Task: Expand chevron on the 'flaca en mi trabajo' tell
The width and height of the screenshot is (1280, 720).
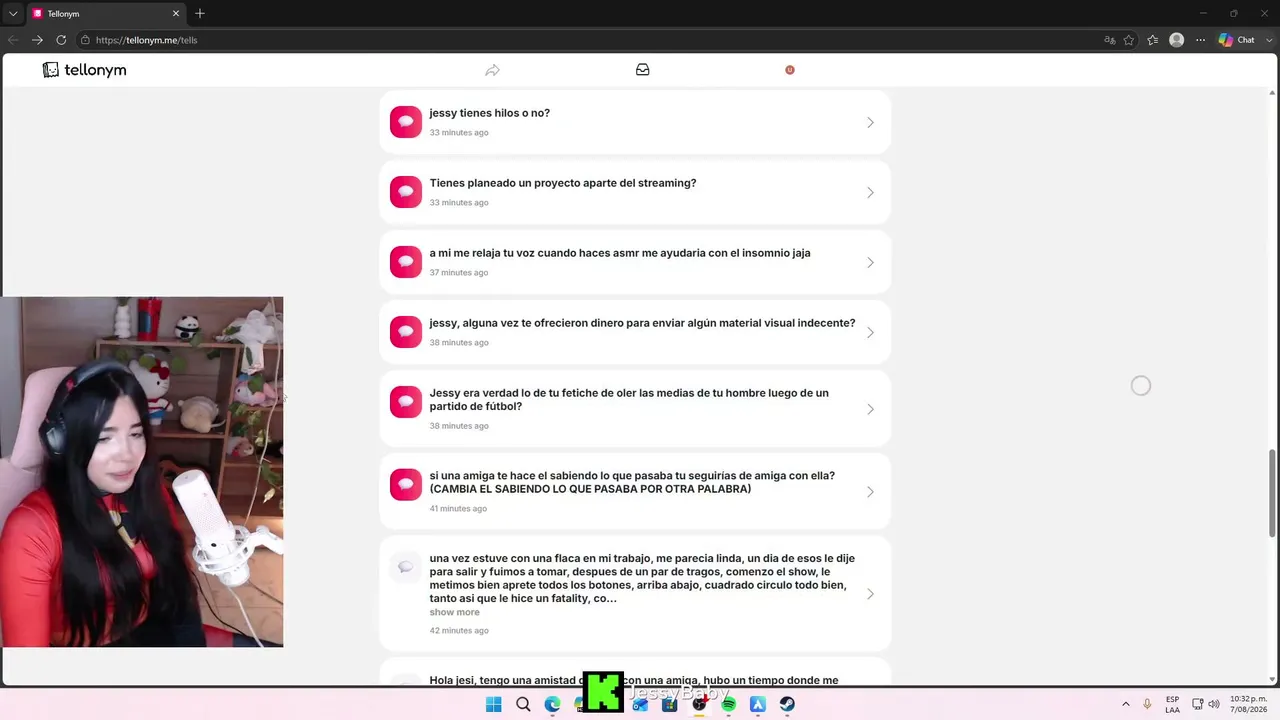Action: [x=870, y=594]
